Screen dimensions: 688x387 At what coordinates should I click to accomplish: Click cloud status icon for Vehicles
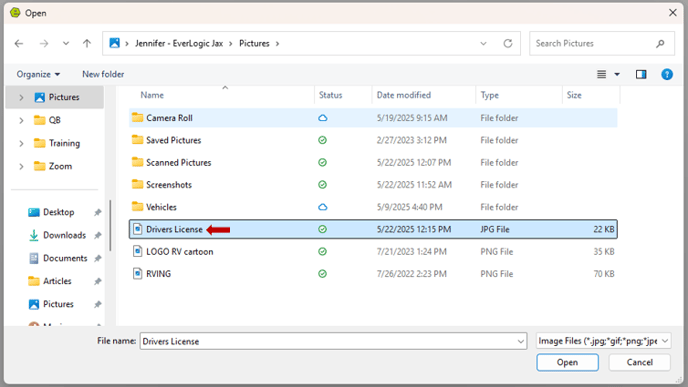click(322, 207)
